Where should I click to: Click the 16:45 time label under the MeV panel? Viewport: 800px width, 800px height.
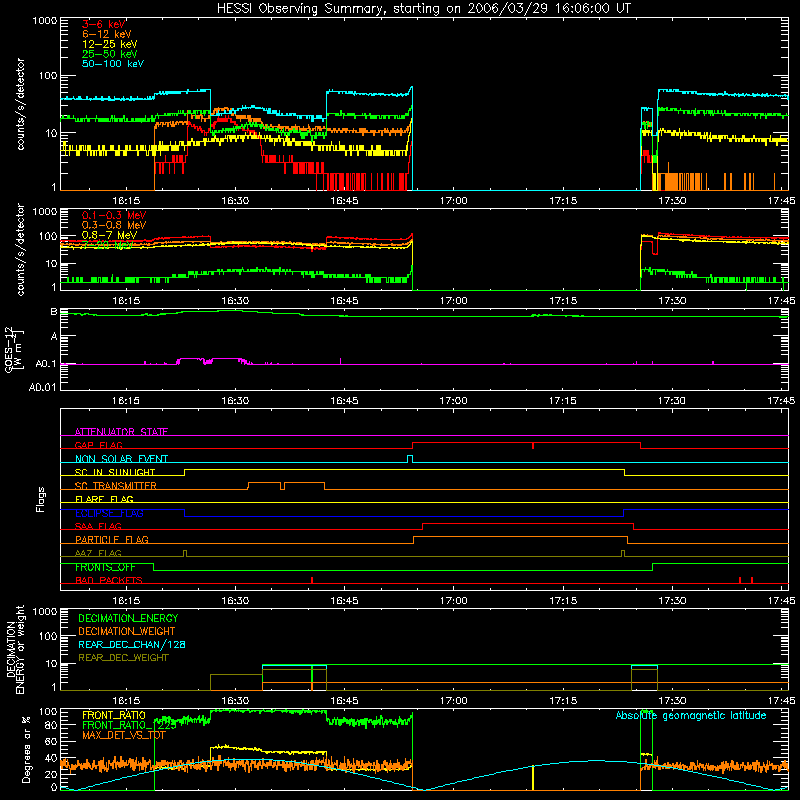(344, 301)
